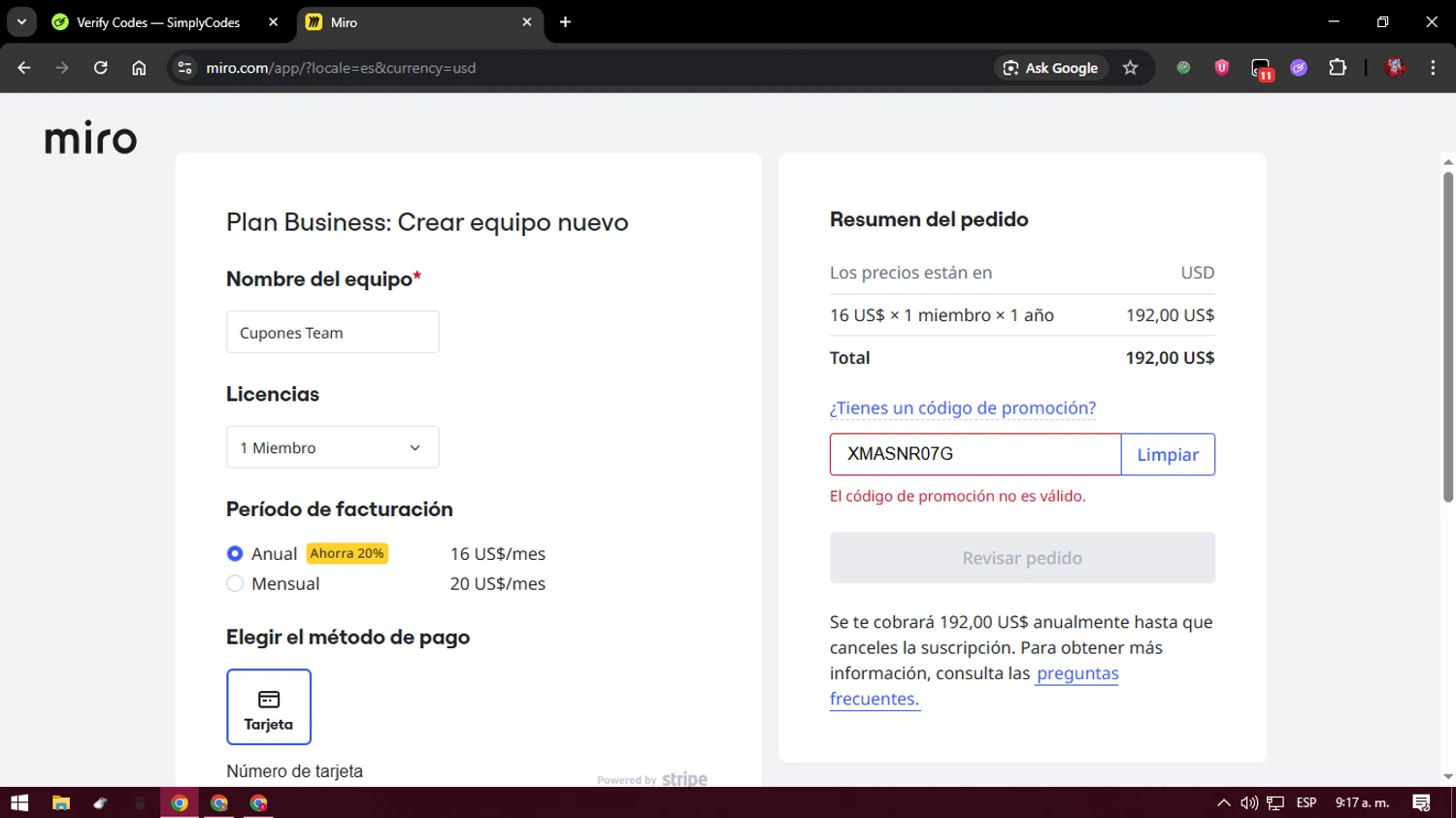Image resolution: width=1456 pixels, height=818 pixels.
Task: Choose Tarjeta payment method
Action: (269, 706)
